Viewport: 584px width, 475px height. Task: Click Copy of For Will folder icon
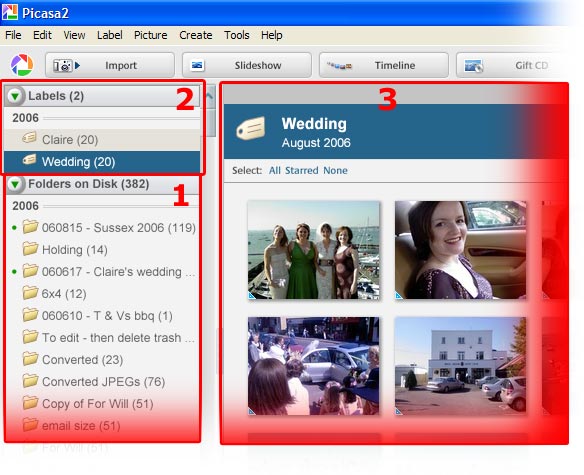point(30,402)
